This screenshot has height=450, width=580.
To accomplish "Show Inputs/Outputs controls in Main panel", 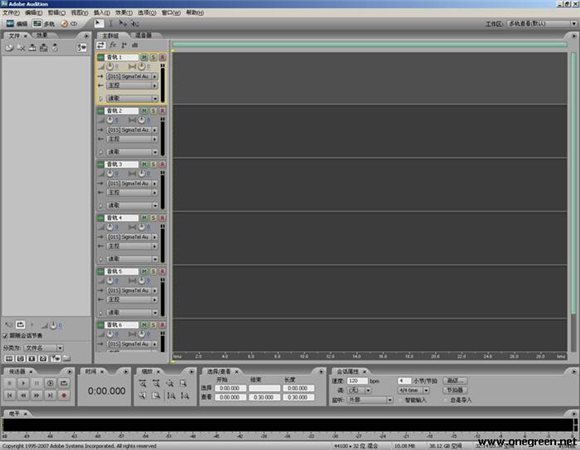I will [x=101, y=45].
